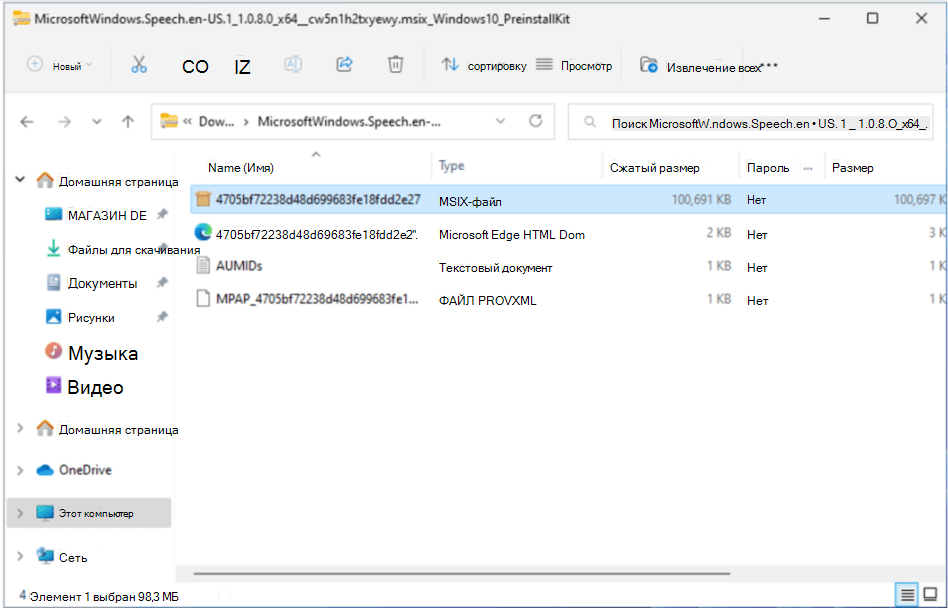Open OneDrive in navigation pane

coord(74,470)
